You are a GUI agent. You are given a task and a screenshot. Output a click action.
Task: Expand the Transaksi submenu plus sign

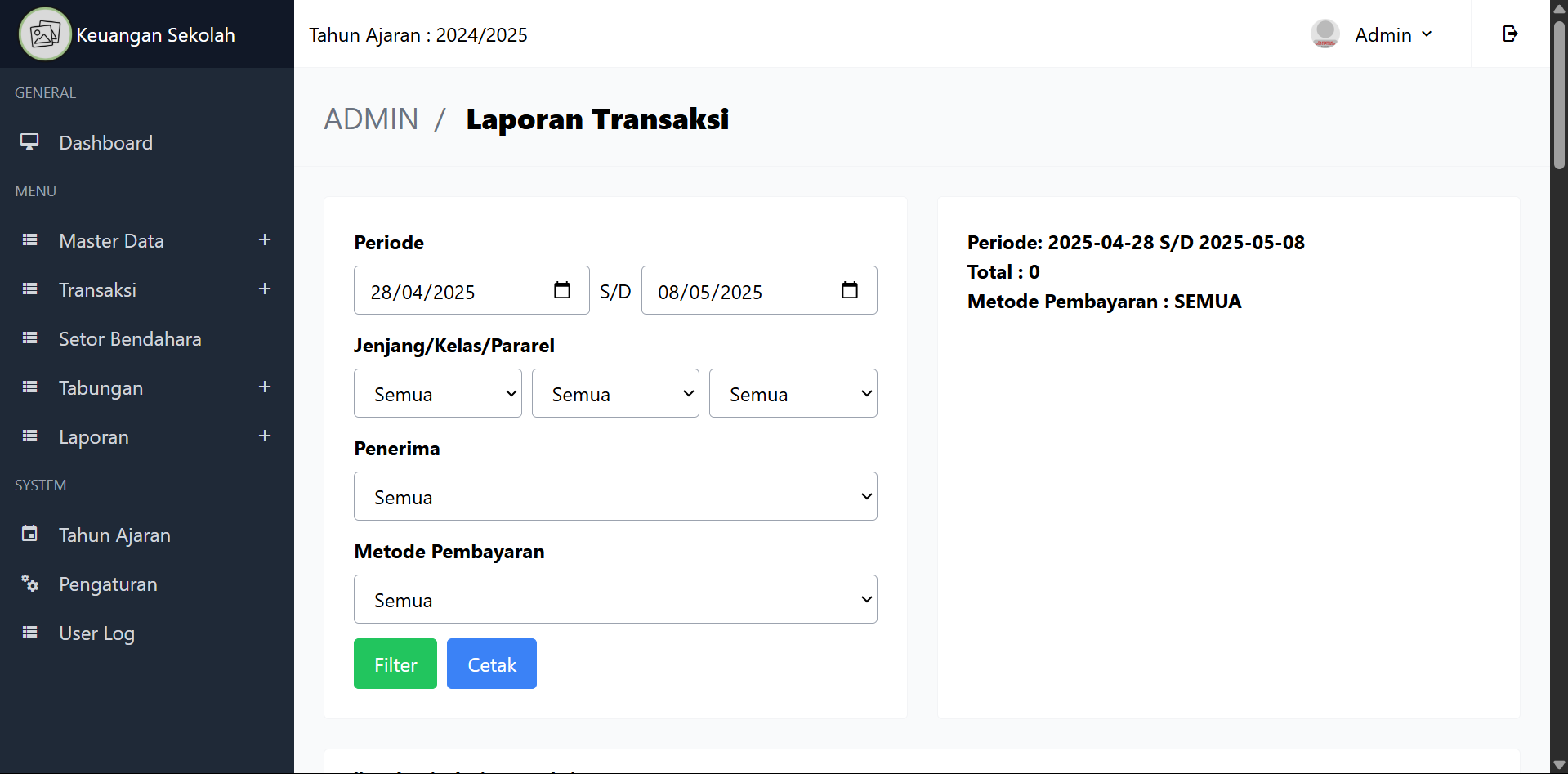coord(265,289)
